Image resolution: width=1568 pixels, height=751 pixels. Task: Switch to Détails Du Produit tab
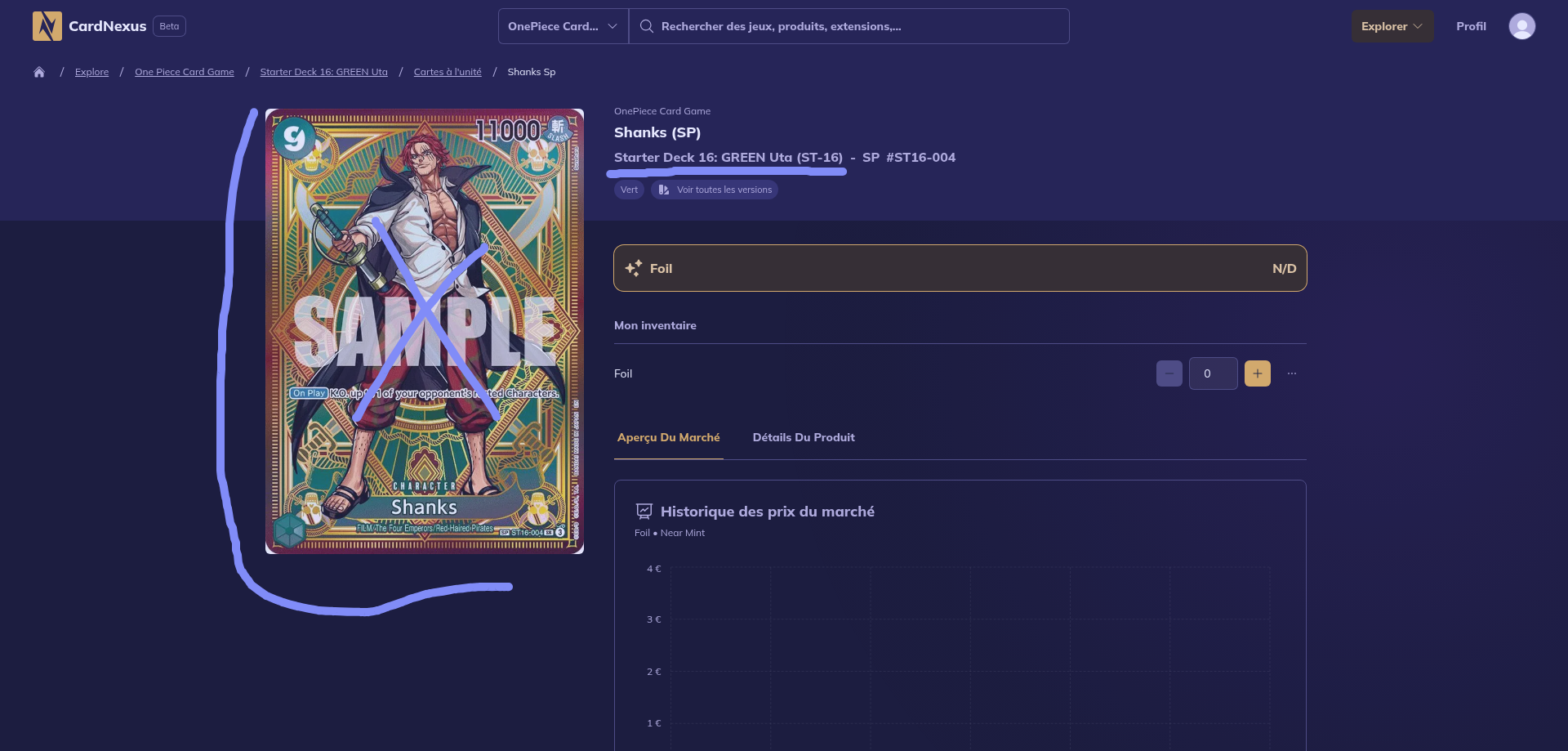(803, 437)
